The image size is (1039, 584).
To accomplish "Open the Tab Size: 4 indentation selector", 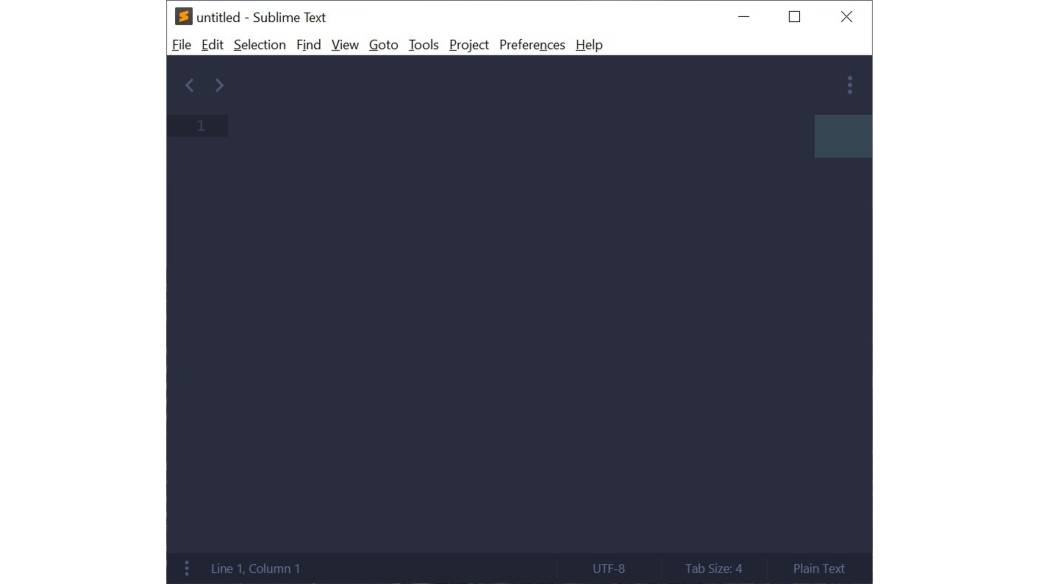I will [713, 568].
